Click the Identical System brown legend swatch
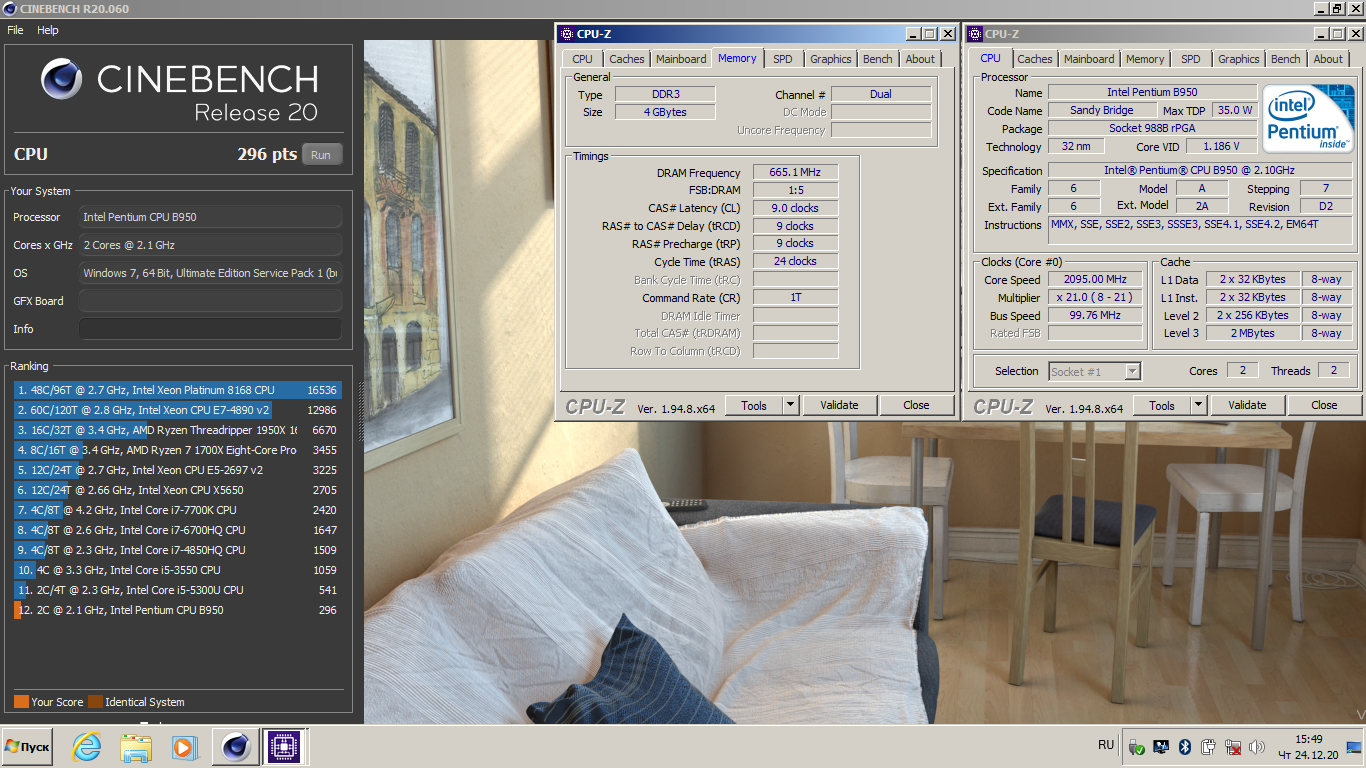This screenshot has height=768, width=1366. point(95,702)
